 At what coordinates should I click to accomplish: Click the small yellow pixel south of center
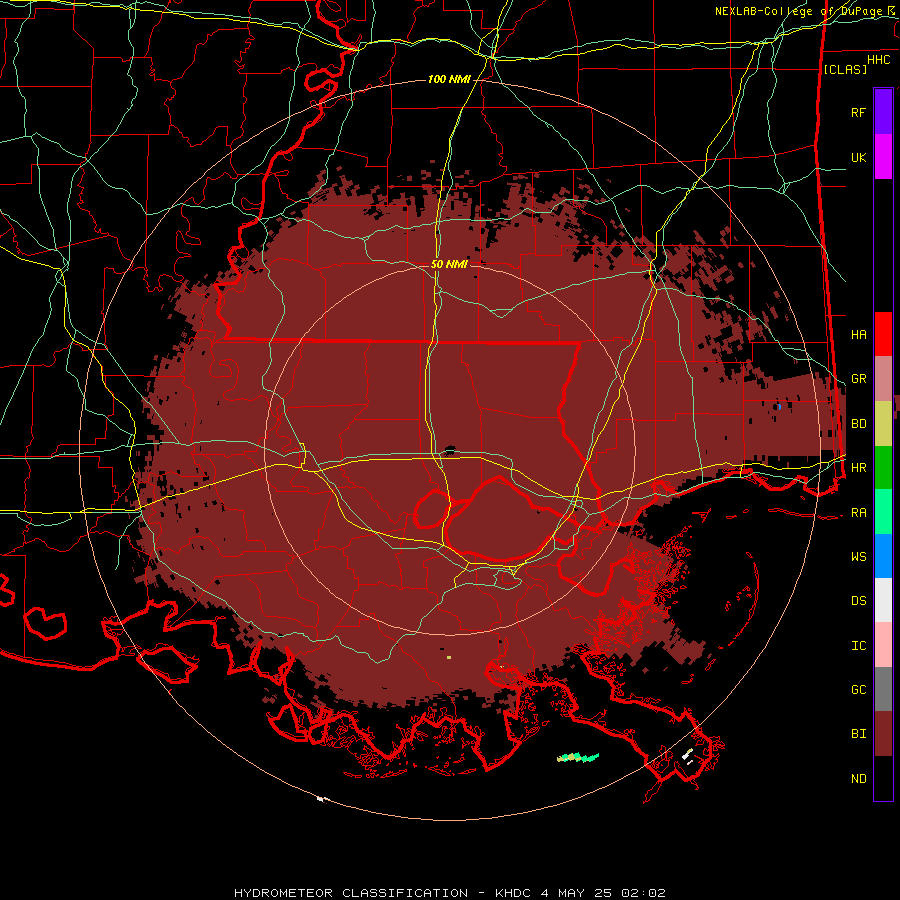[449, 657]
